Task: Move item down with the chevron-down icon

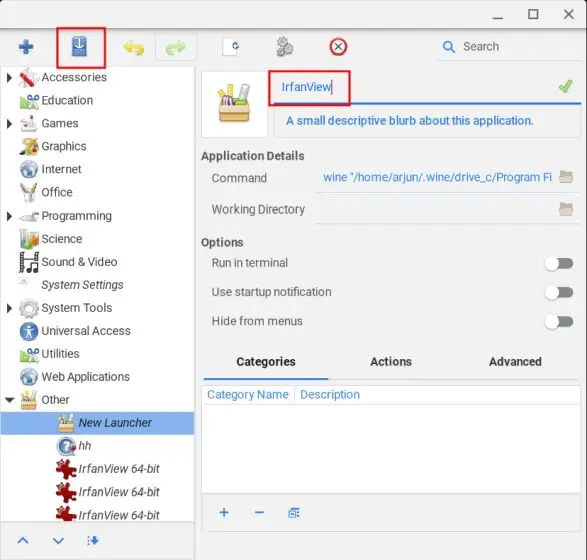Action: pyautogui.click(x=58, y=541)
